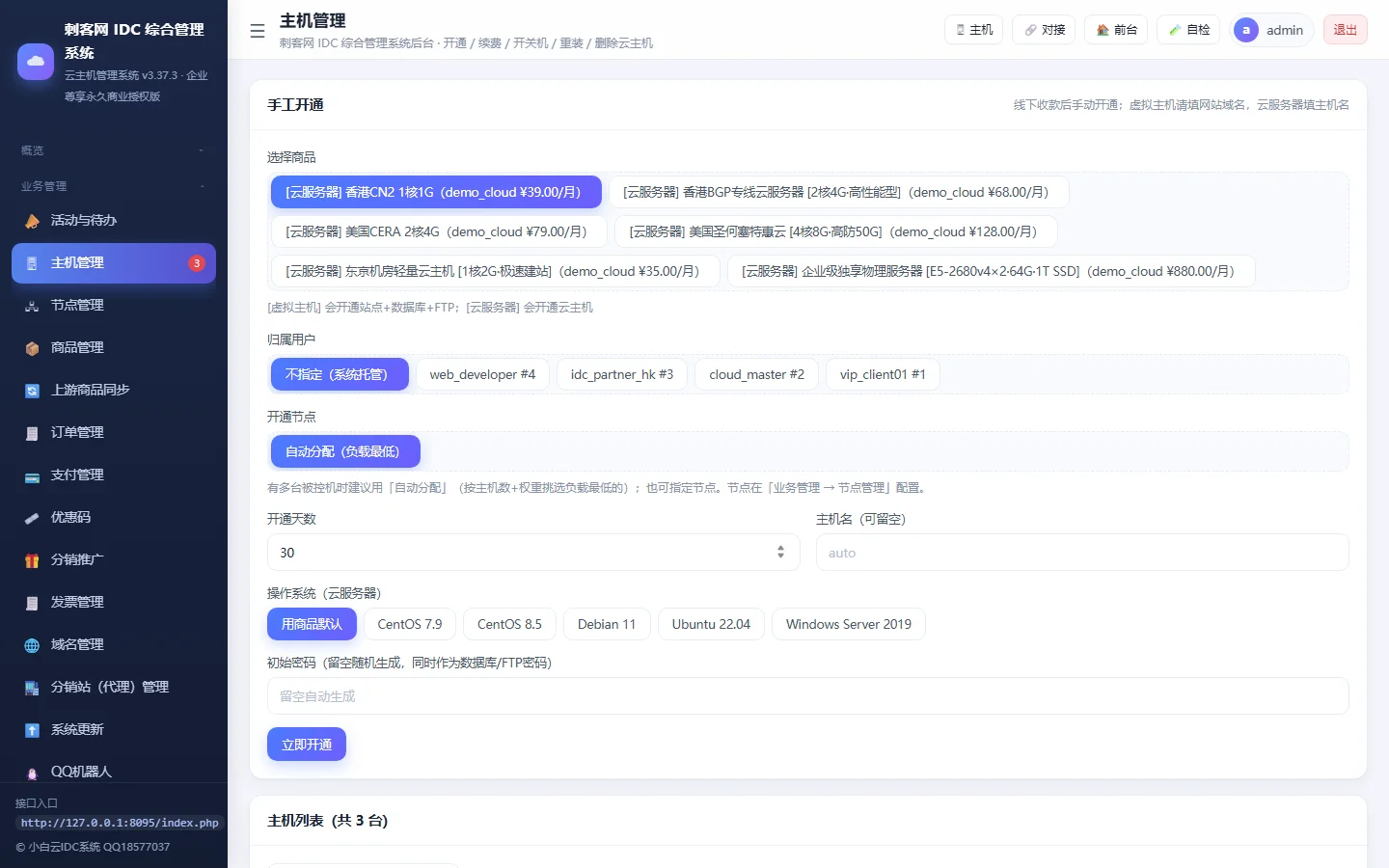Image resolution: width=1389 pixels, height=868 pixels.
Task: Choose the CentOS 7.9 operating system
Action: (x=410, y=624)
